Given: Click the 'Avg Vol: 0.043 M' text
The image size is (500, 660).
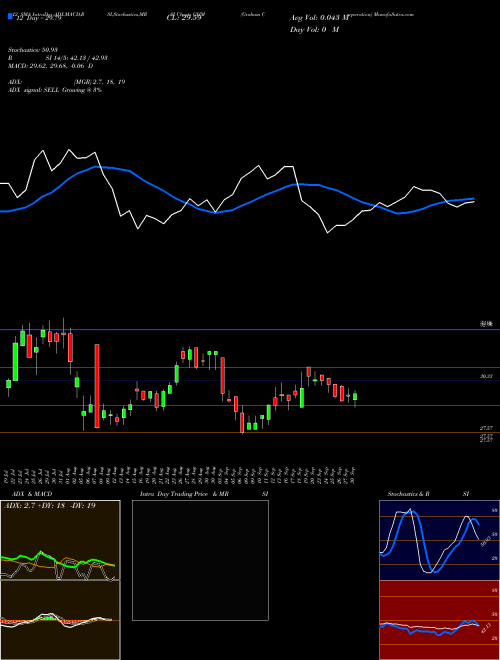Looking at the screenshot, I should click(319, 18).
